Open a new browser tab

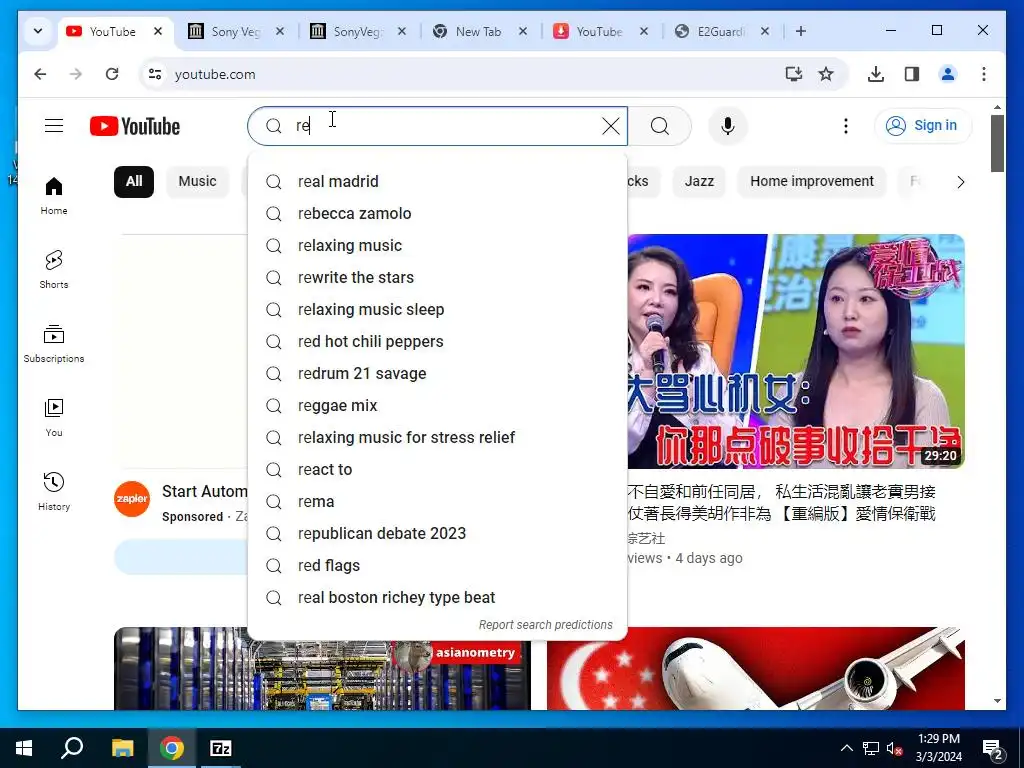(801, 31)
